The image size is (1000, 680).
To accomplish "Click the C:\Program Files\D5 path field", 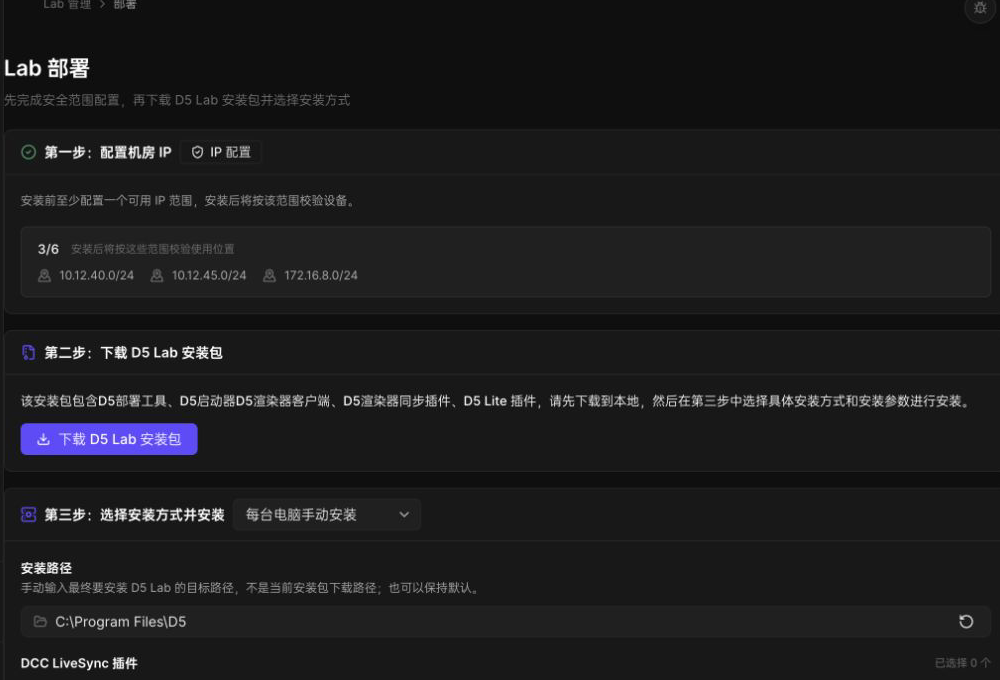I will tap(506, 621).
